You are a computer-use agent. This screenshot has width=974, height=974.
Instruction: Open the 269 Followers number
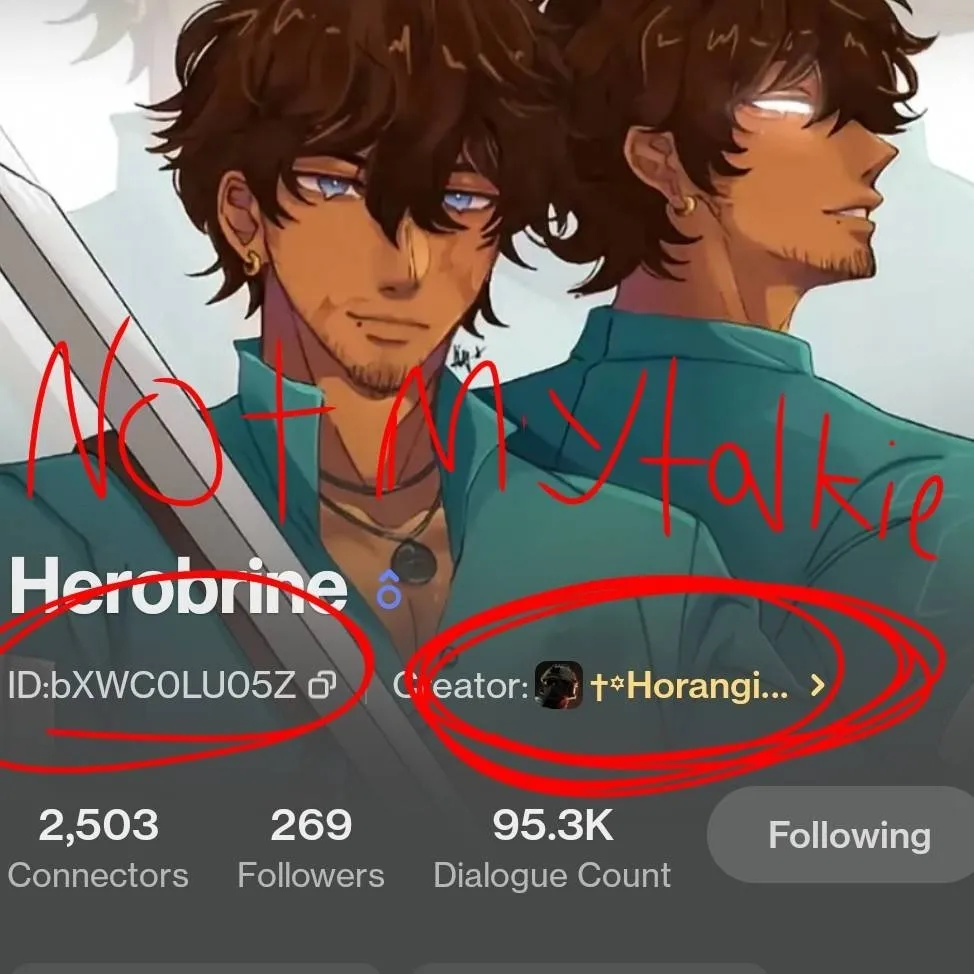pyautogui.click(x=311, y=825)
